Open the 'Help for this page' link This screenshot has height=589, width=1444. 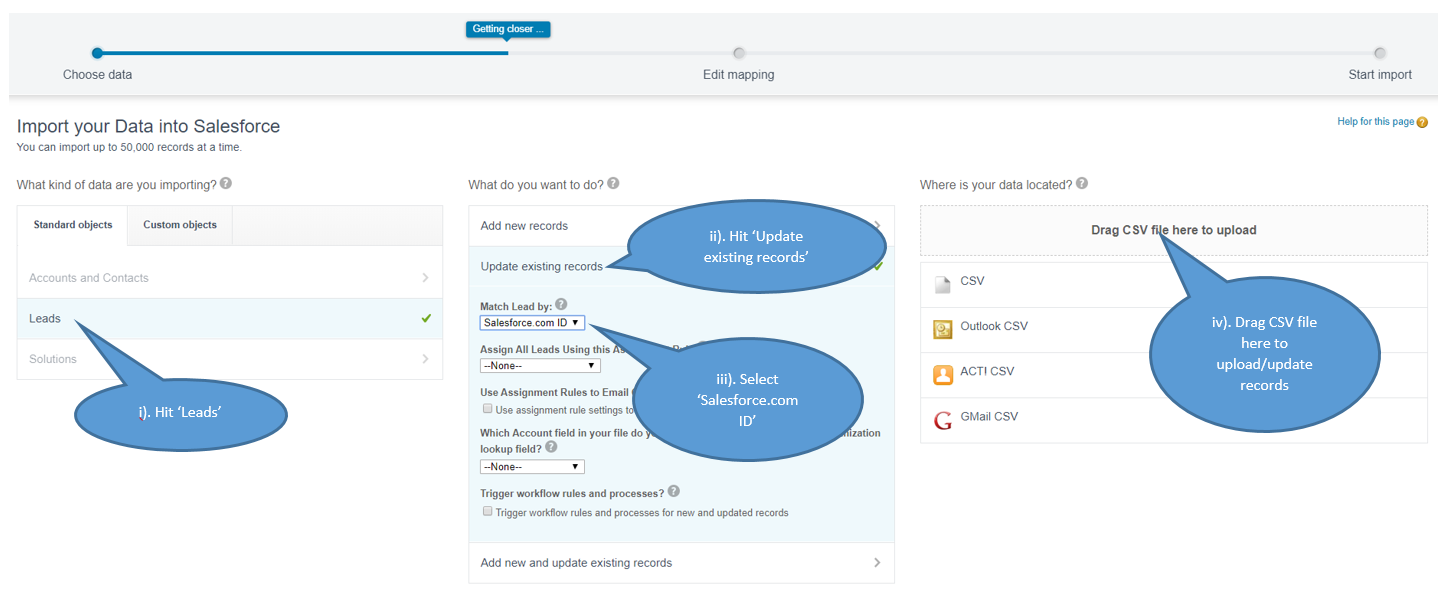pos(1375,122)
